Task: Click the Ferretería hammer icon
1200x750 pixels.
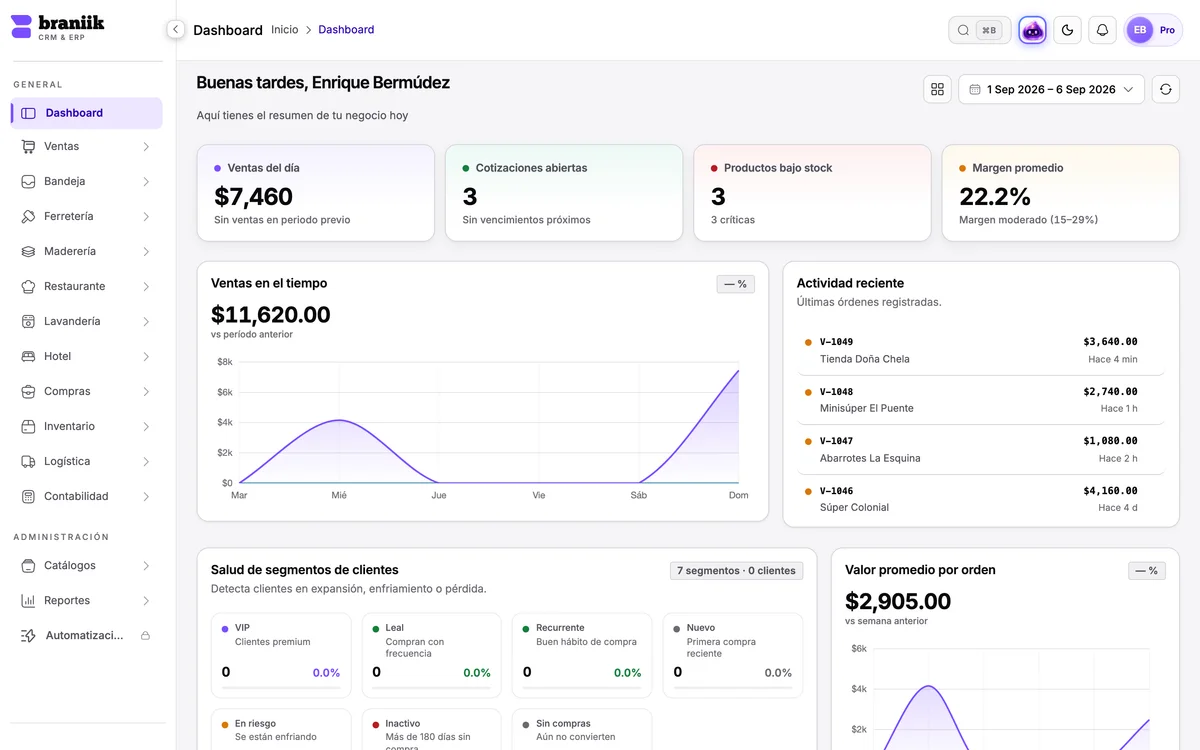Action: (28, 216)
